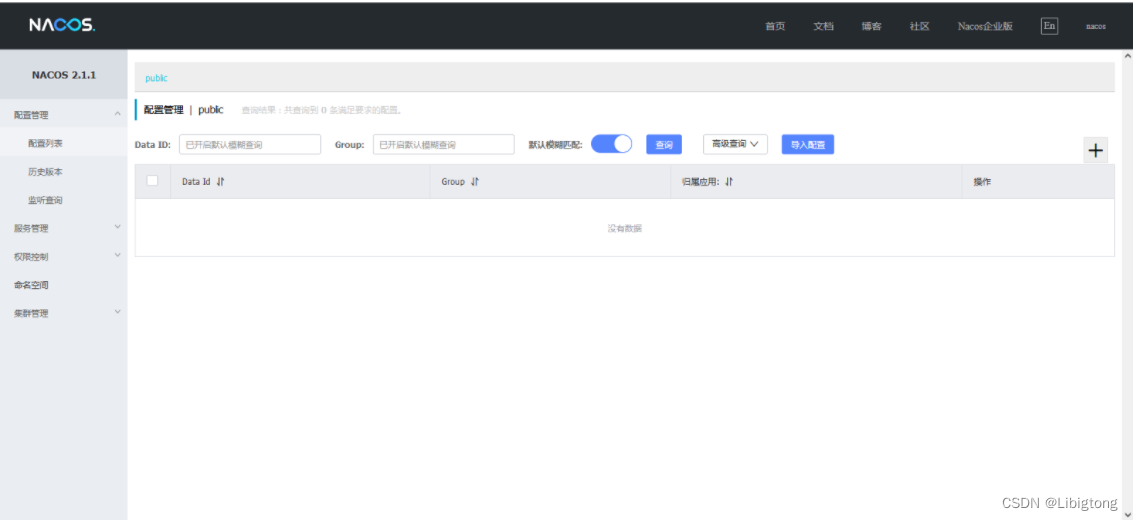Open Nacos企业版 link

pos(985,26)
